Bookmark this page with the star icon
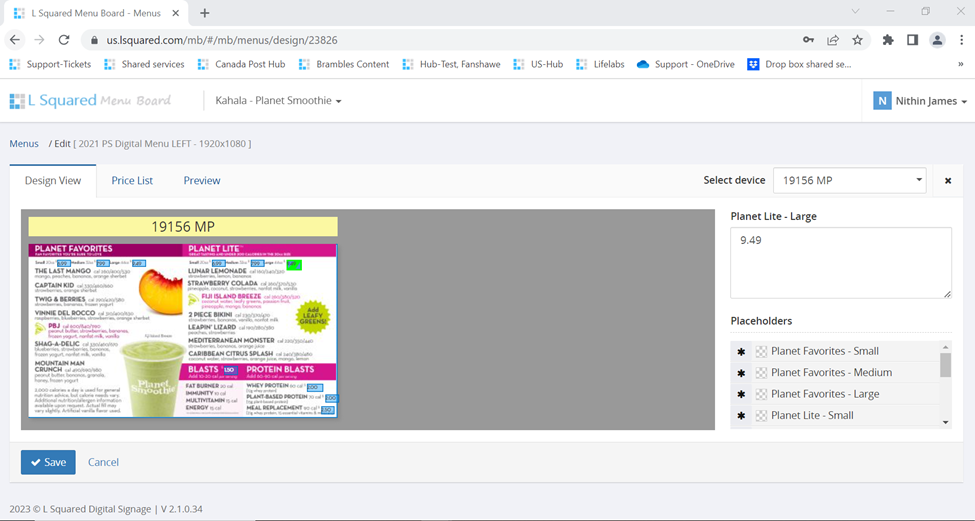Screen dimensions: 975x521 (x=857, y=40)
